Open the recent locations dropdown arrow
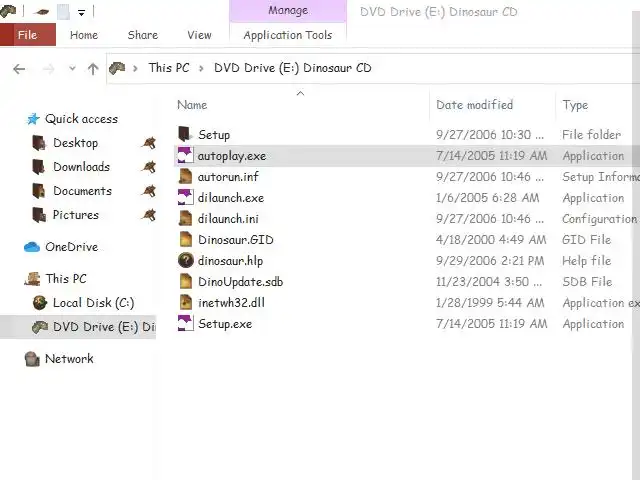The width and height of the screenshot is (640, 480). pos(72,69)
